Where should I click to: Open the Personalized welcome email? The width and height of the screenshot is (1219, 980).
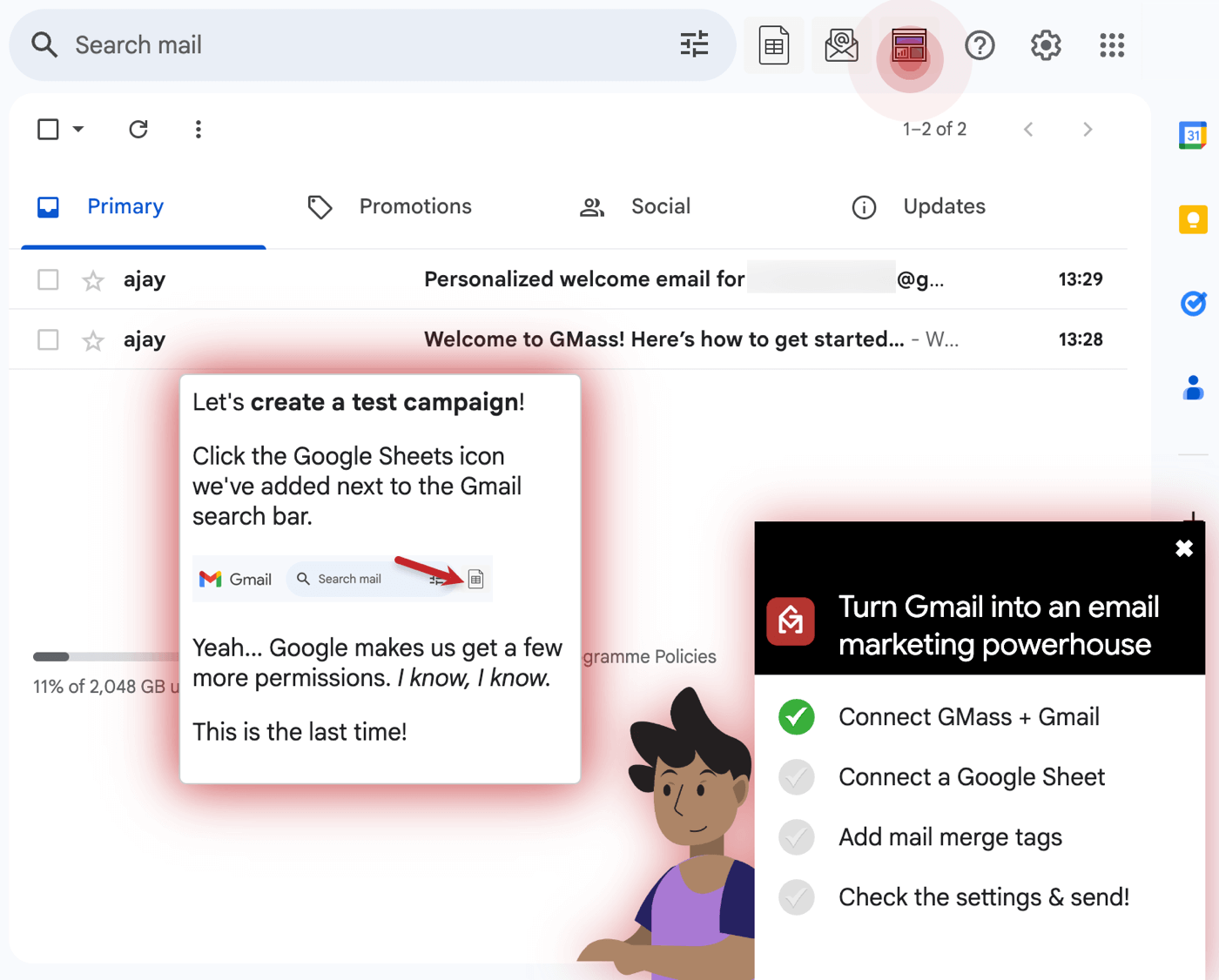tap(568, 279)
